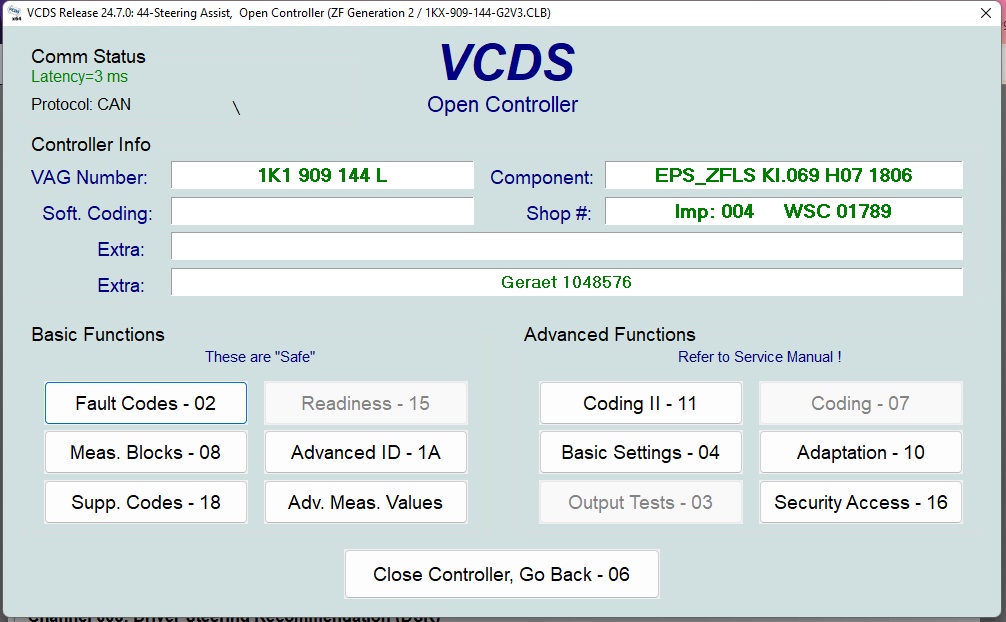Click the disabled Output Tests - 03 button

(641, 502)
